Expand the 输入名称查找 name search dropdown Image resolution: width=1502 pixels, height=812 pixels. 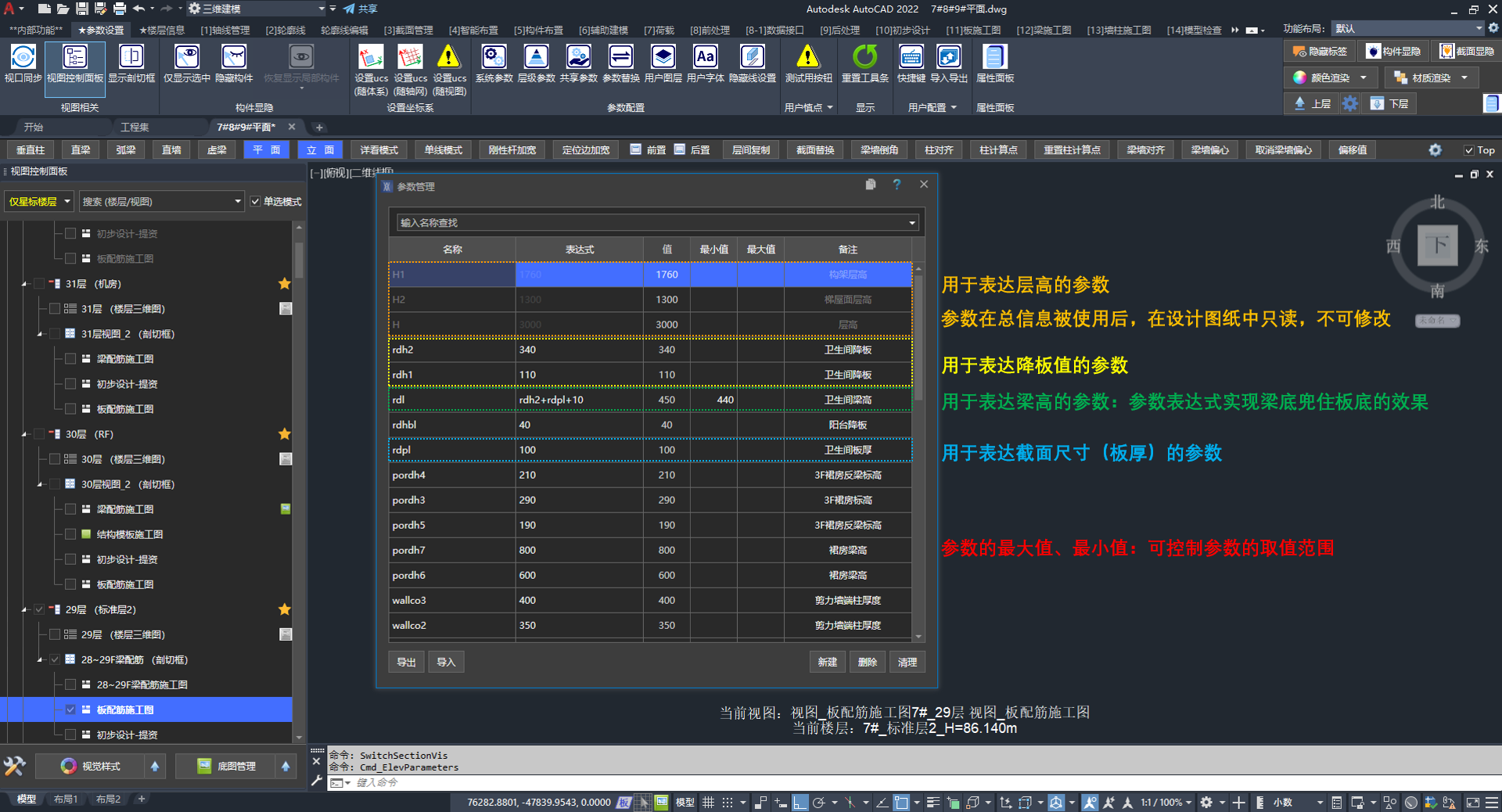[911, 223]
